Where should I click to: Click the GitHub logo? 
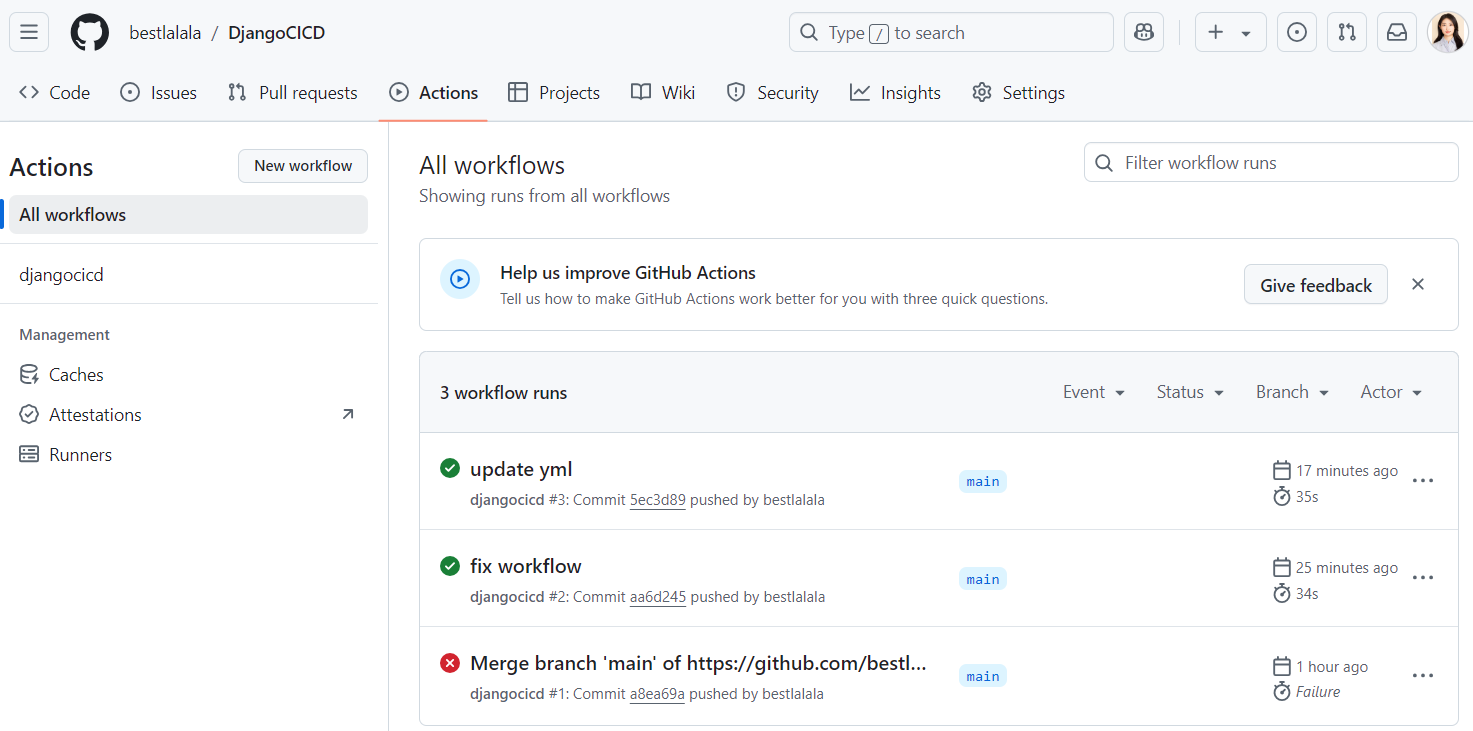(89, 33)
